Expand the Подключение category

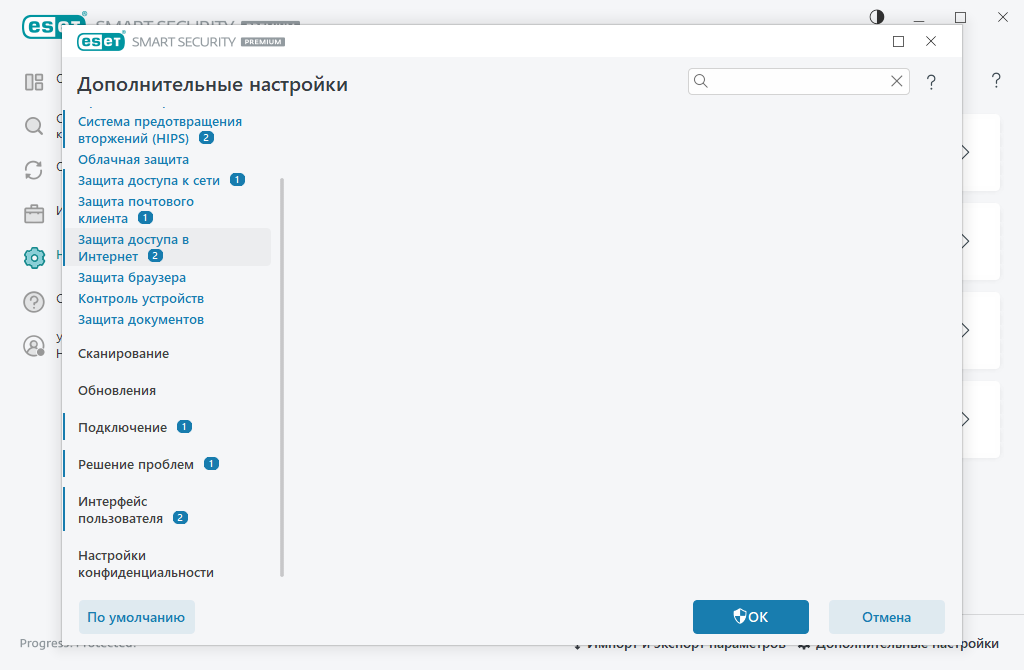click(x=123, y=427)
